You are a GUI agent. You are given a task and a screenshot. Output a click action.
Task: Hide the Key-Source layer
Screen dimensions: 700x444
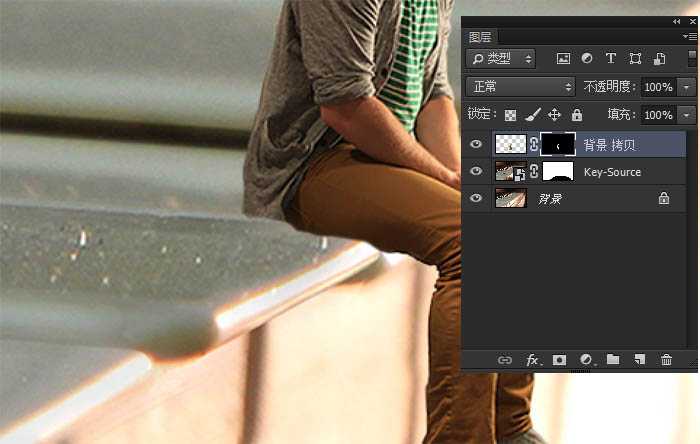(x=476, y=171)
